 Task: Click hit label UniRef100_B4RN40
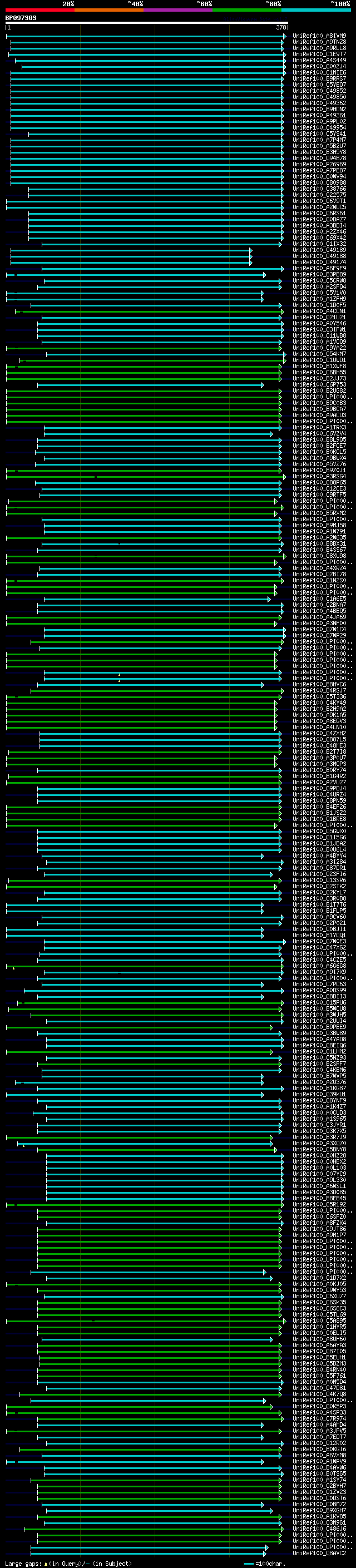pos(319,1369)
